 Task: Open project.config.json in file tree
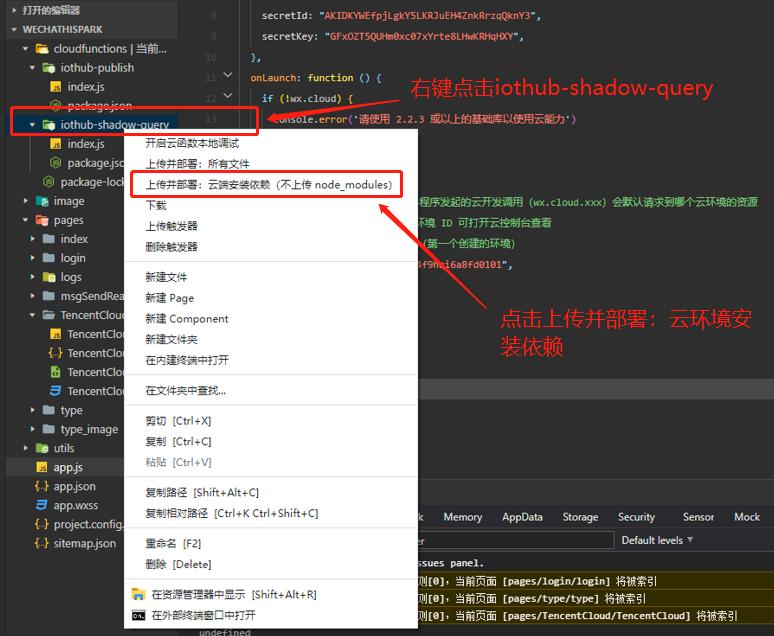click(x=88, y=524)
